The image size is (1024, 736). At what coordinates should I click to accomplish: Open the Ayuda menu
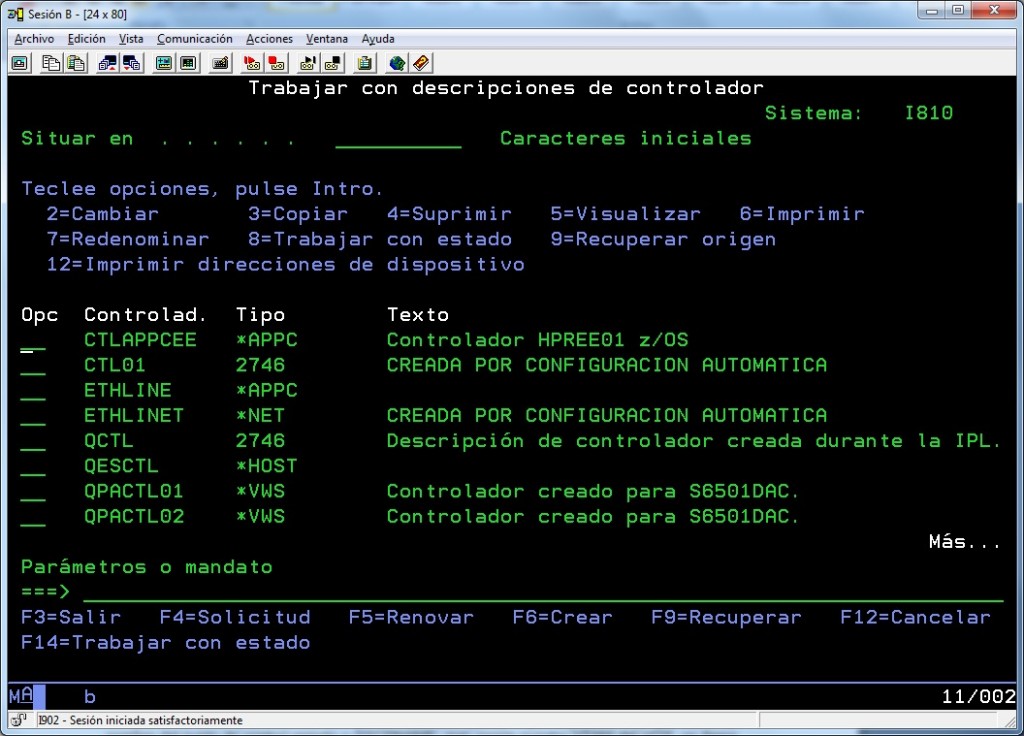tap(378, 39)
